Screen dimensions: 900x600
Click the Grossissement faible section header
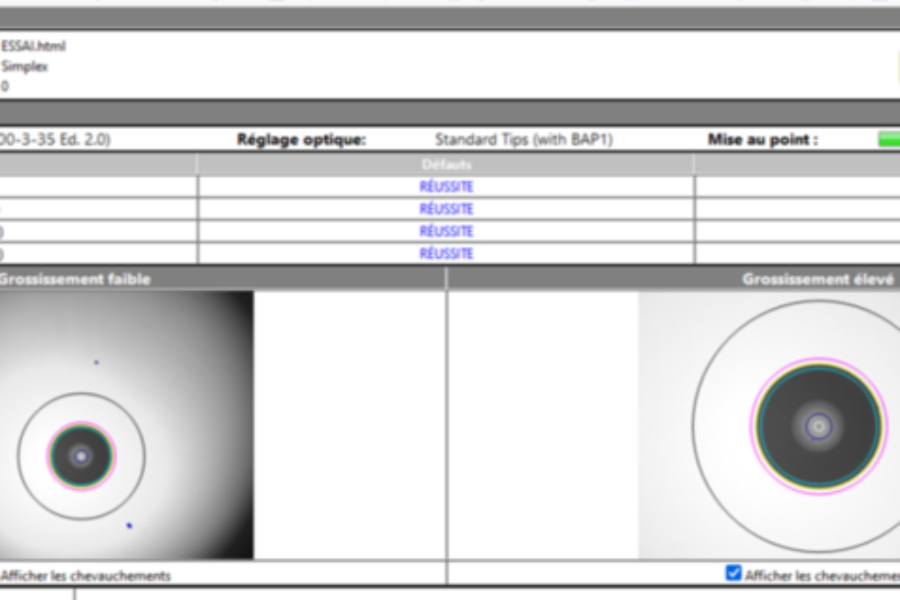pos(75,279)
